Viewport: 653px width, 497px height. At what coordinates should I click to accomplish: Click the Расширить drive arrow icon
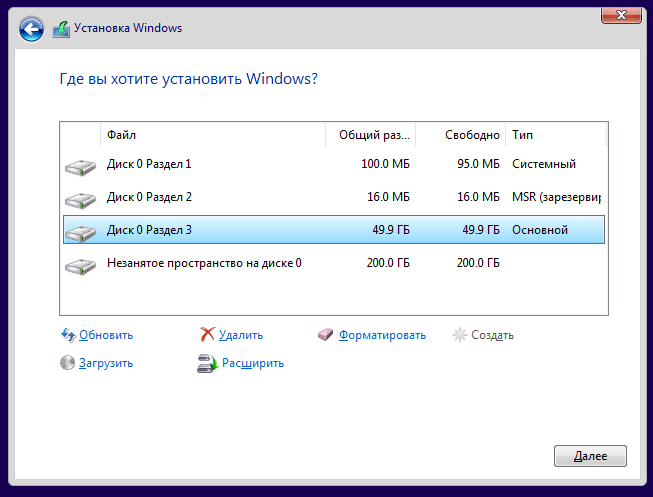(207, 363)
